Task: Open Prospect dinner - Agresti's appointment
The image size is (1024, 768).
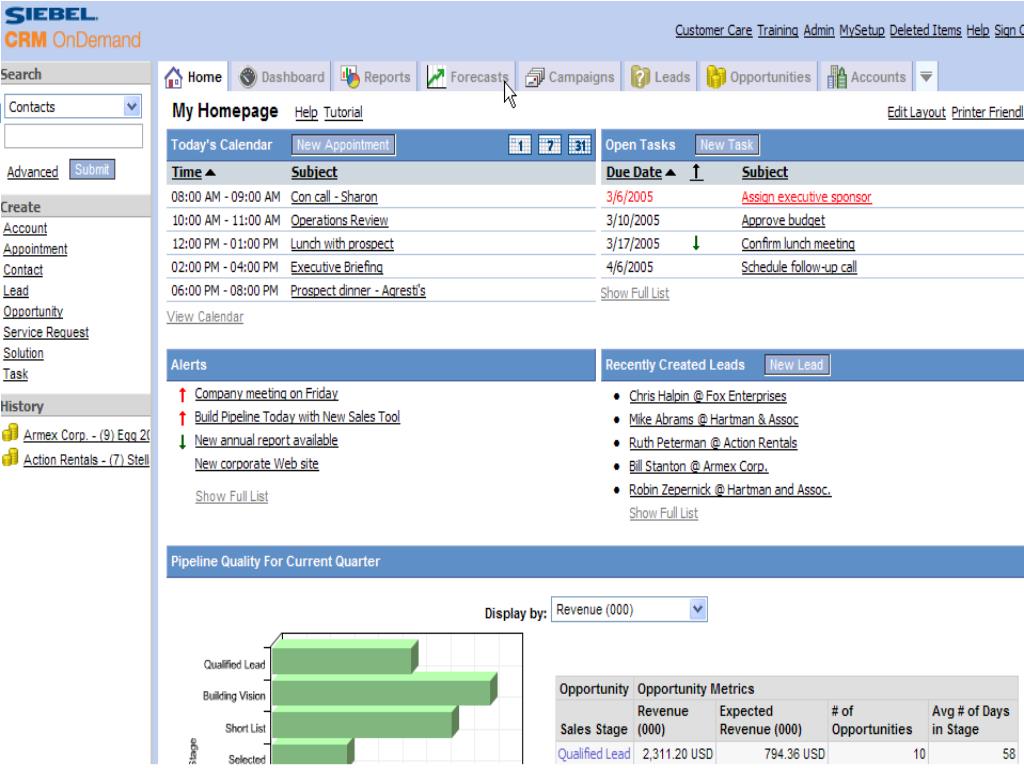Action: tap(358, 291)
